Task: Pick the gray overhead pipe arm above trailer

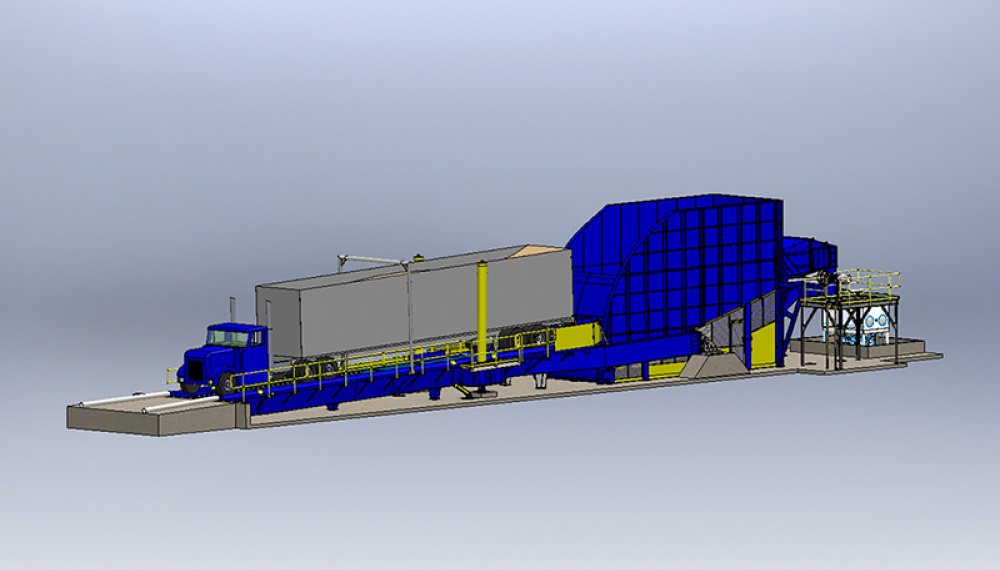Action: point(375,260)
